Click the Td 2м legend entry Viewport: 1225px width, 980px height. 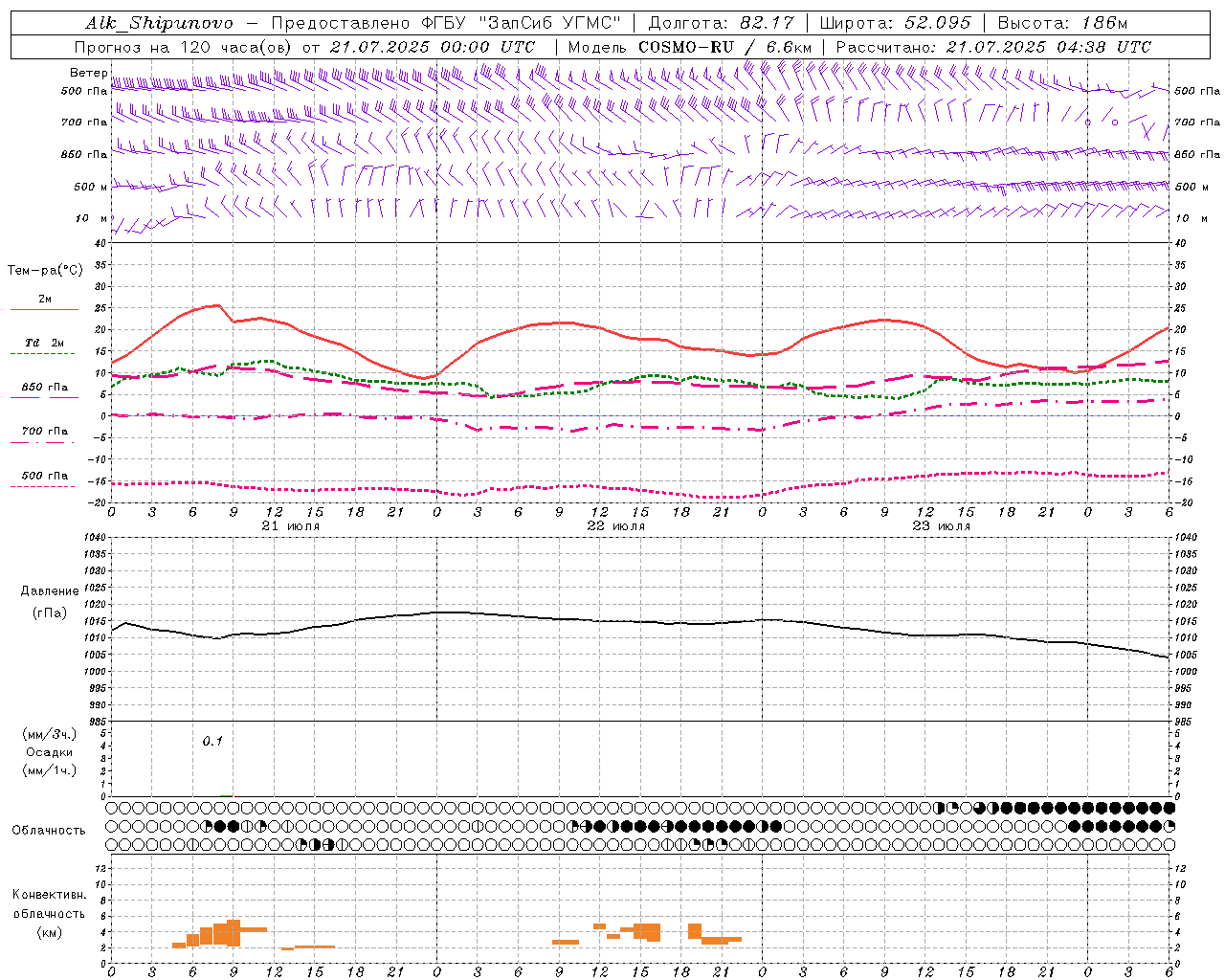45,343
